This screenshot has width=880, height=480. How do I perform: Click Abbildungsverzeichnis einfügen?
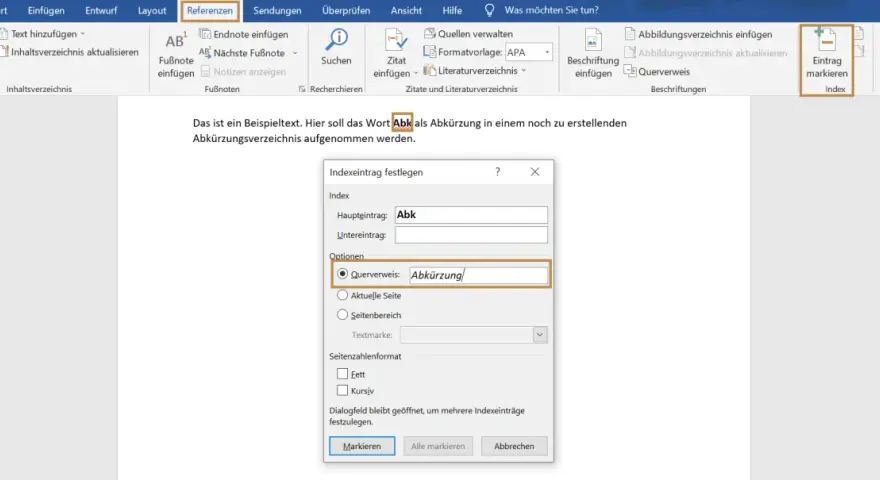click(x=698, y=34)
